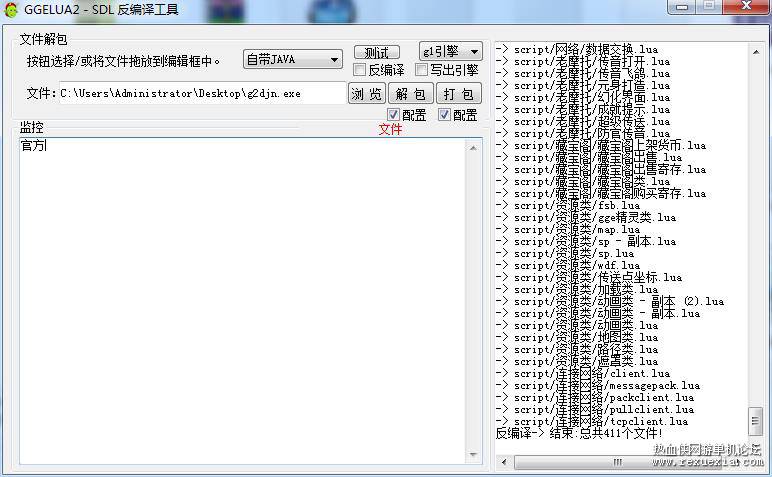Screen dimensions: 772x477
Task: Enable the 反编译 checkbox
Action: [360, 70]
